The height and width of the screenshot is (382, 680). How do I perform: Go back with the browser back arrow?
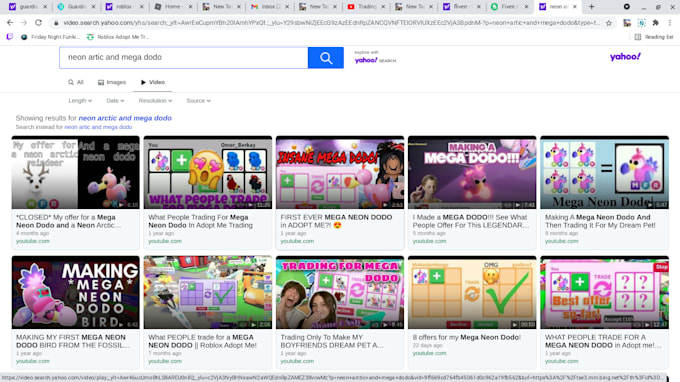tap(10, 23)
